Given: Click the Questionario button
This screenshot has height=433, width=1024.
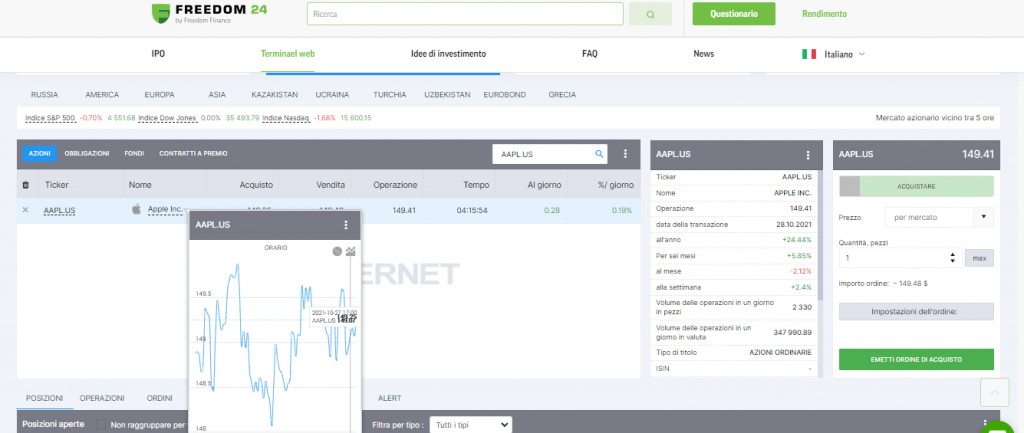Looking at the screenshot, I should click(733, 14).
